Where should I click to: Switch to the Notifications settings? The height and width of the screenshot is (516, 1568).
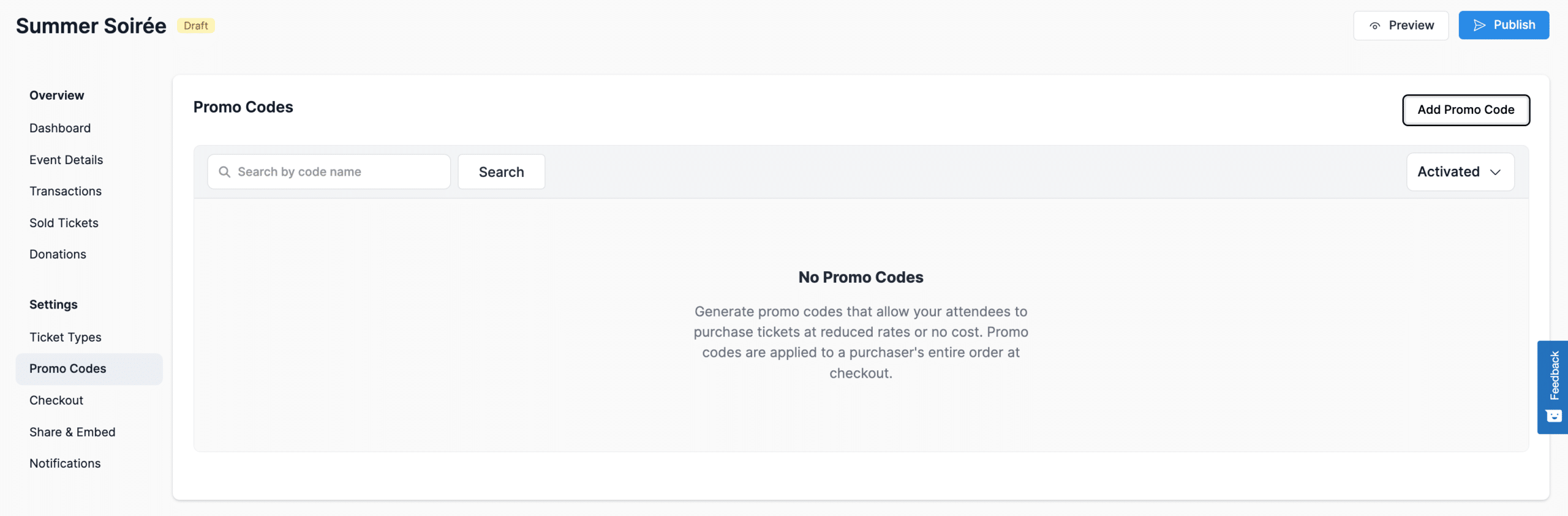65,463
